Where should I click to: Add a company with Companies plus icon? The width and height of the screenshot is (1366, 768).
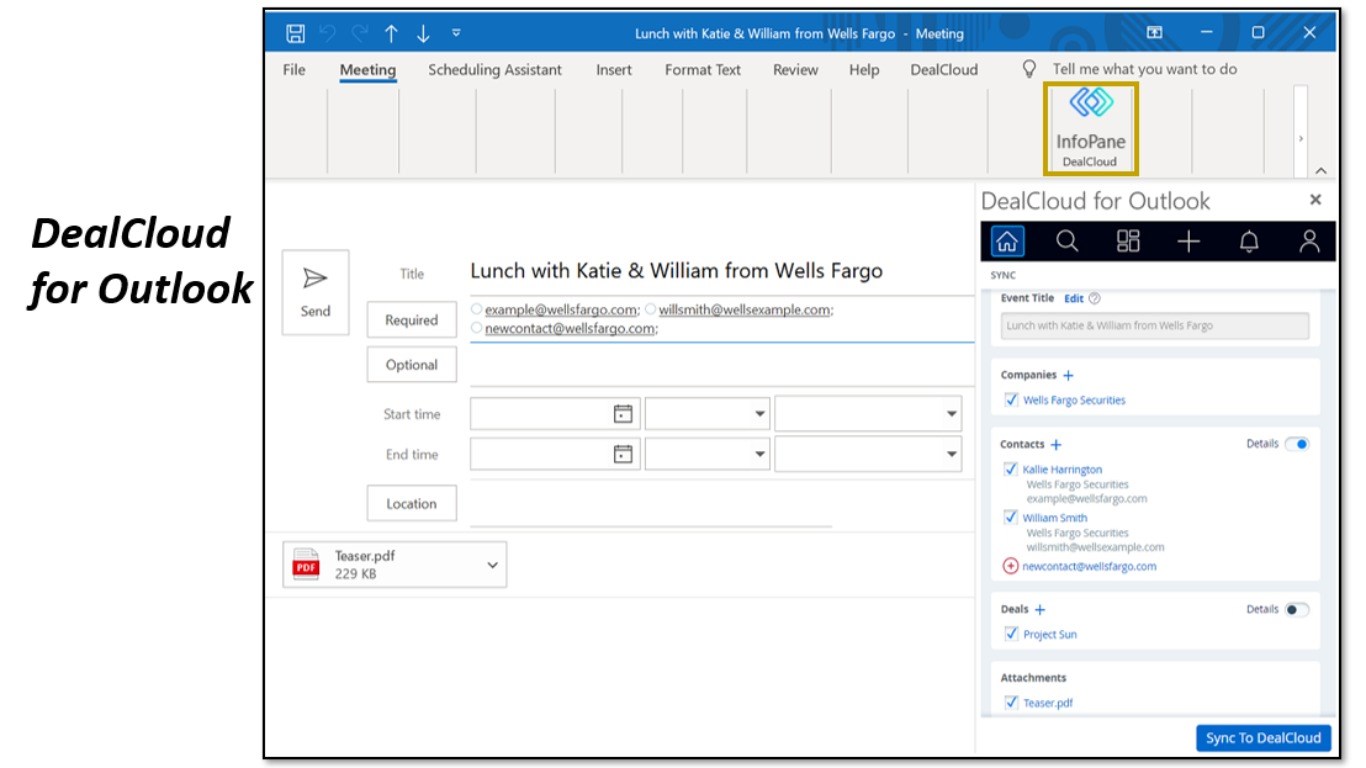(x=1068, y=376)
